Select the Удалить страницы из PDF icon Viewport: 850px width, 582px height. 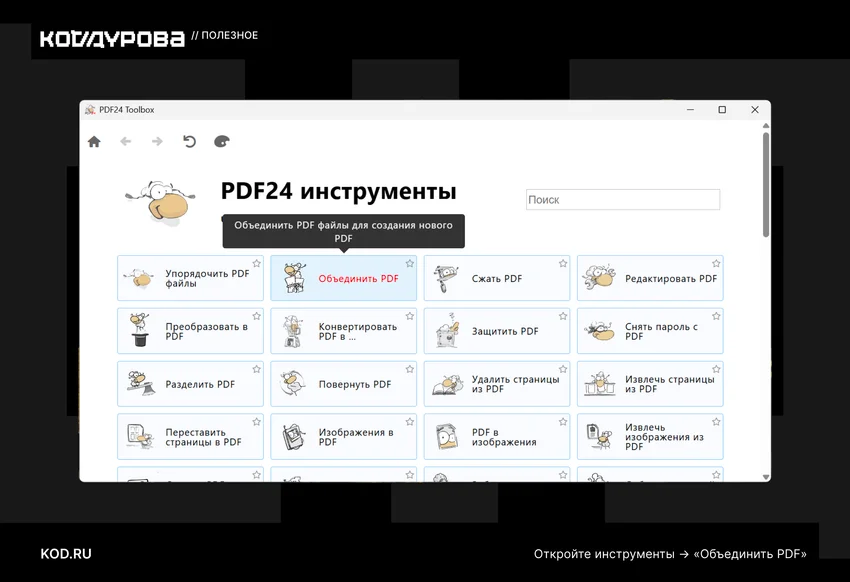(x=447, y=384)
